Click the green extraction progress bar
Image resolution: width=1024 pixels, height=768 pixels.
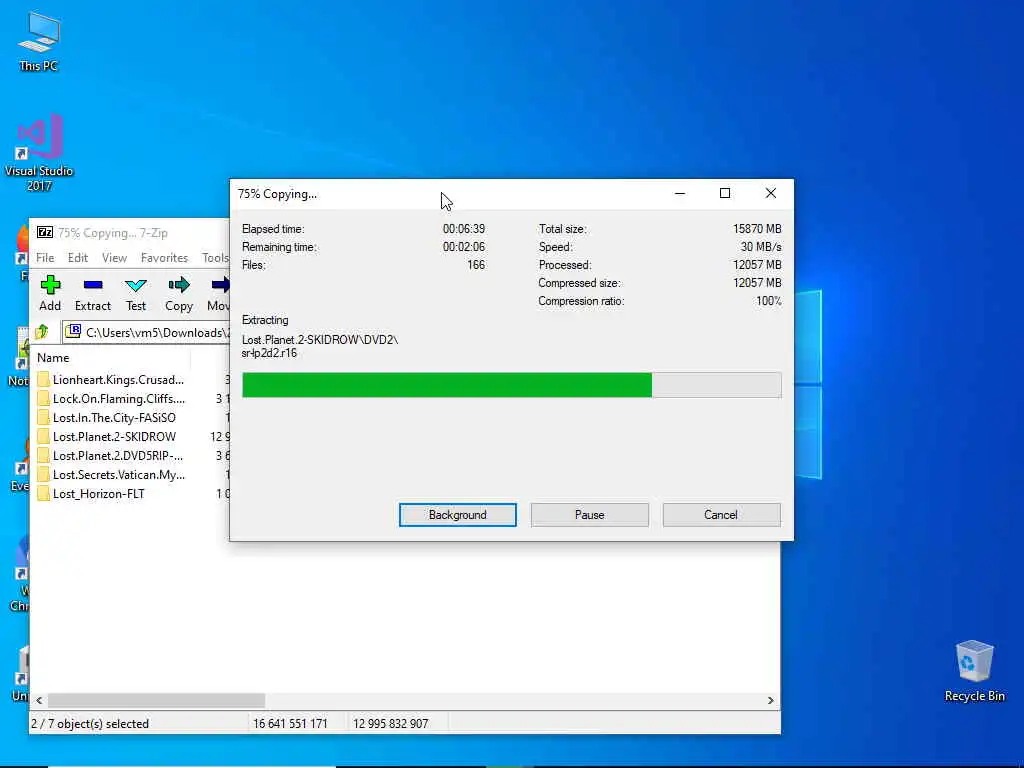point(511,385)
